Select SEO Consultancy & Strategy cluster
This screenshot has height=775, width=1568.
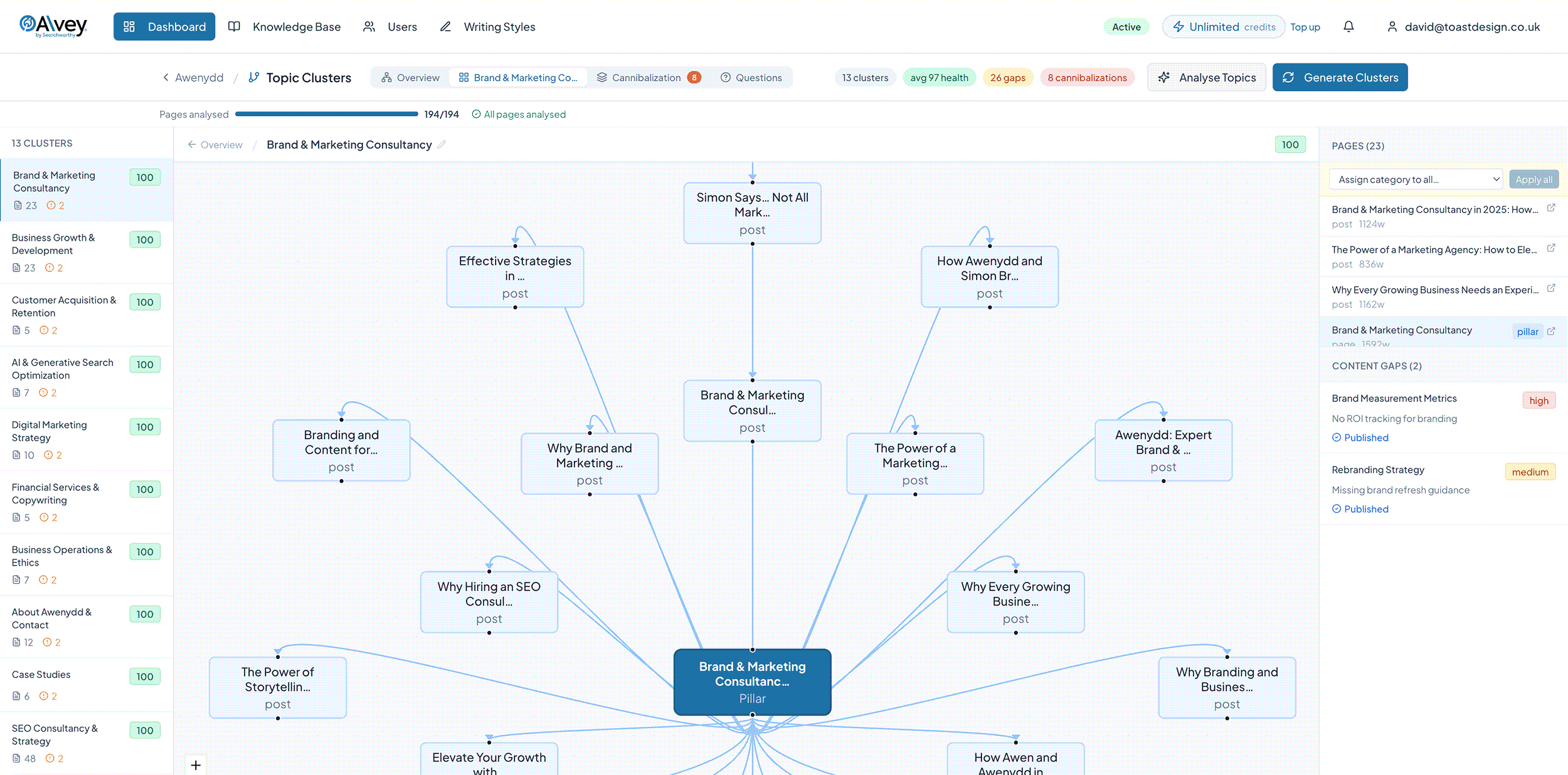87,743
